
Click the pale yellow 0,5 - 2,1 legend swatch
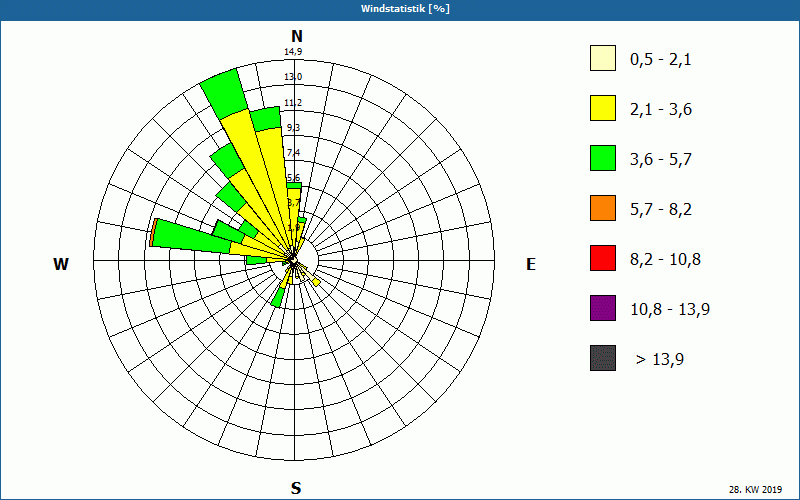(603, 58)
